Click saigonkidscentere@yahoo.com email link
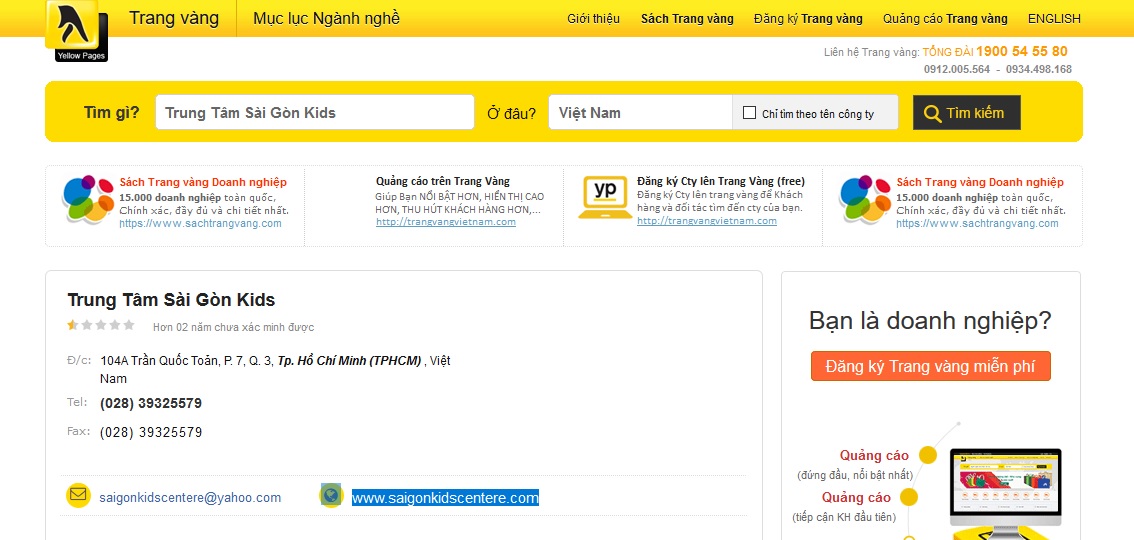 coord(190,497)
